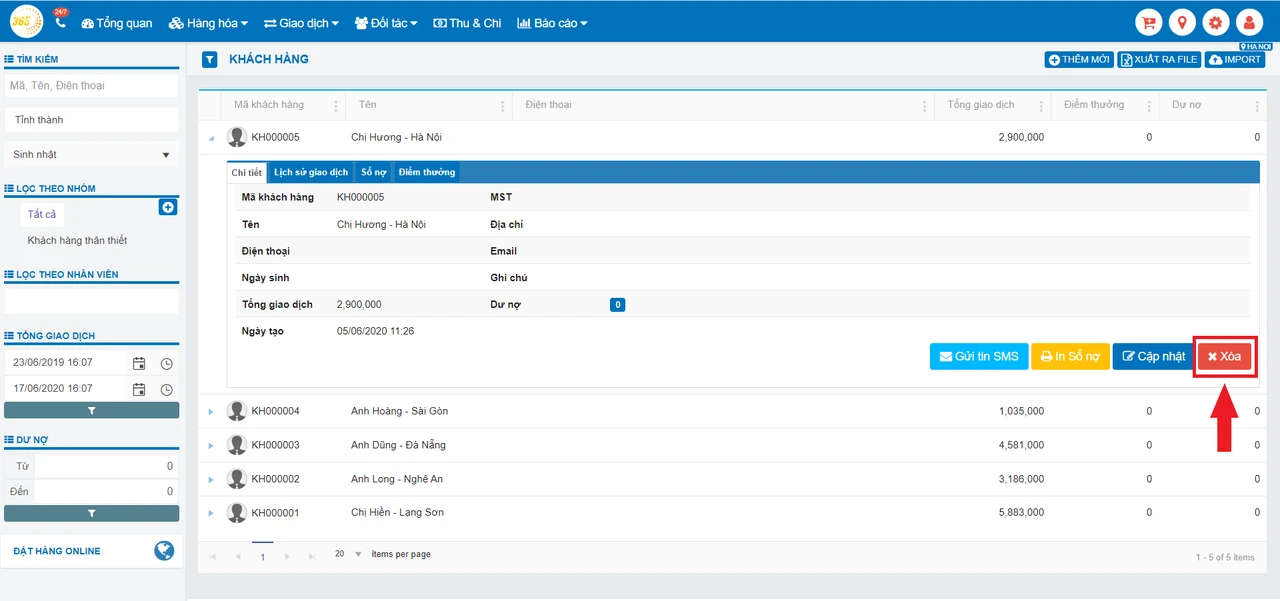
Task: Open calendar picker for 23/06/2019 date
Action: coord(139,363)
